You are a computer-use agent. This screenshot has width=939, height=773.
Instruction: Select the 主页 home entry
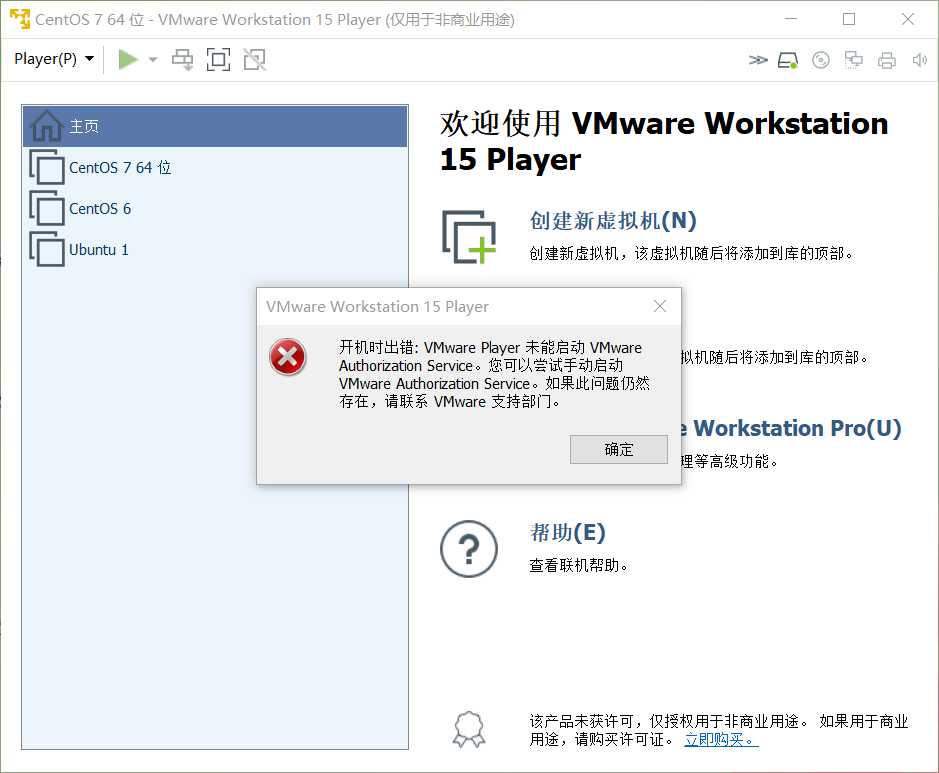[x=215, y=126]
